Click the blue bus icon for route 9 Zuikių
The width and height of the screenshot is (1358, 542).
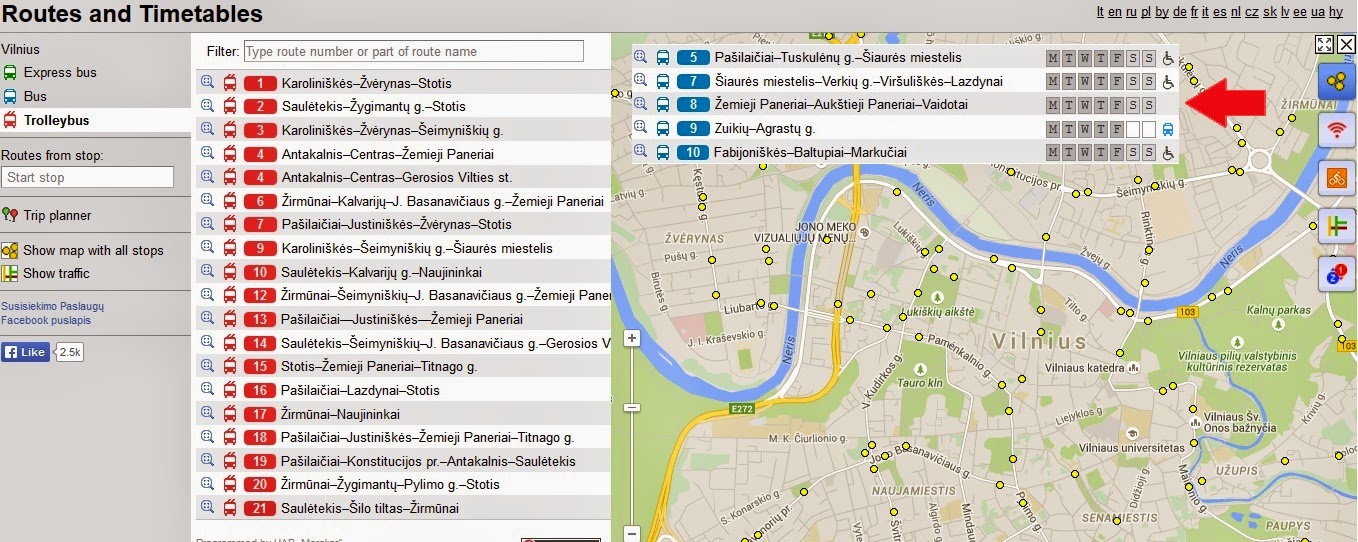pyautogui.click(x=663, y=128)
